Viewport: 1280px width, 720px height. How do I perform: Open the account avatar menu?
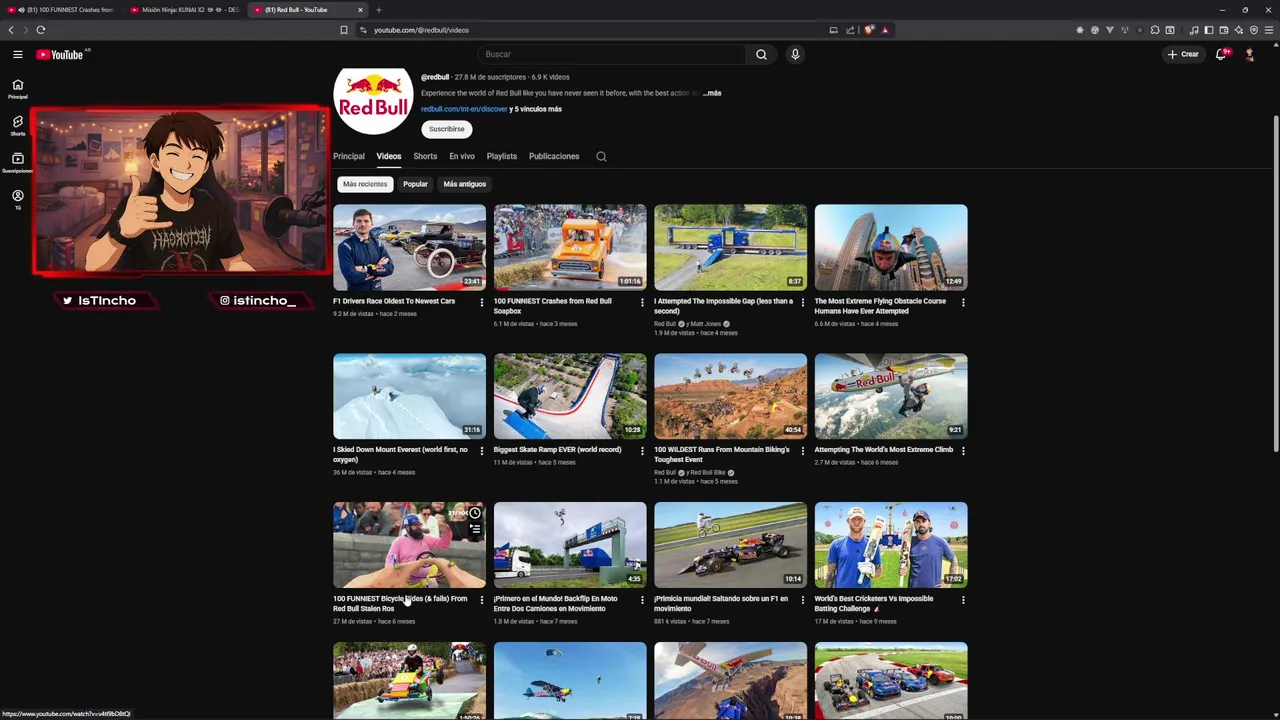point(1249,54)
